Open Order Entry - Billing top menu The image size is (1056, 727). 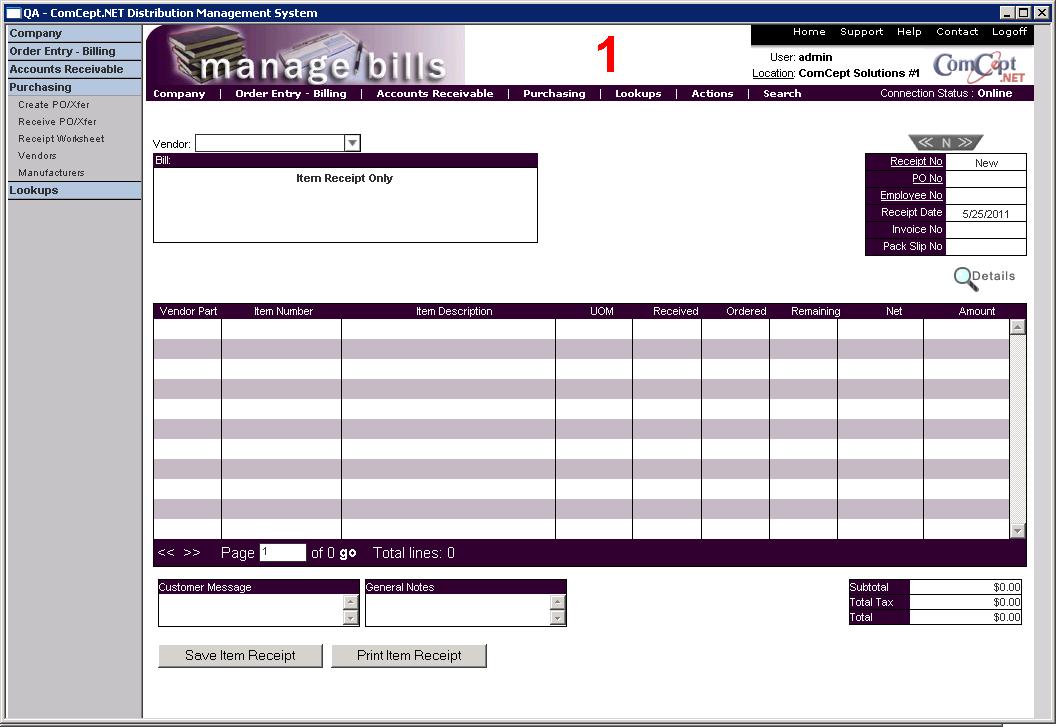coord(290,94)
